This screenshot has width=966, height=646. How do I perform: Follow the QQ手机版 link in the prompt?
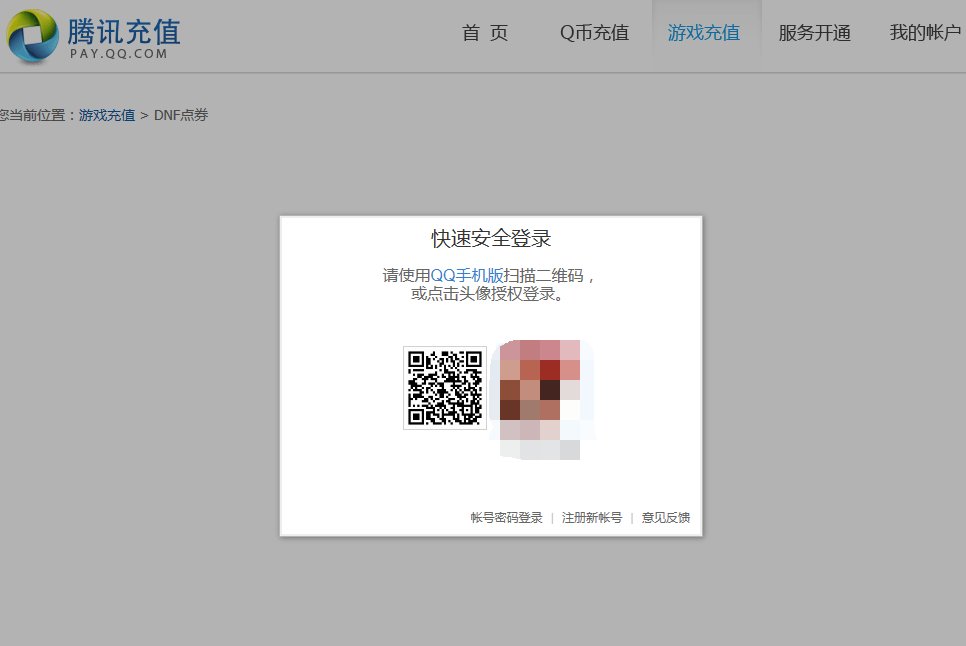[467, 278]
